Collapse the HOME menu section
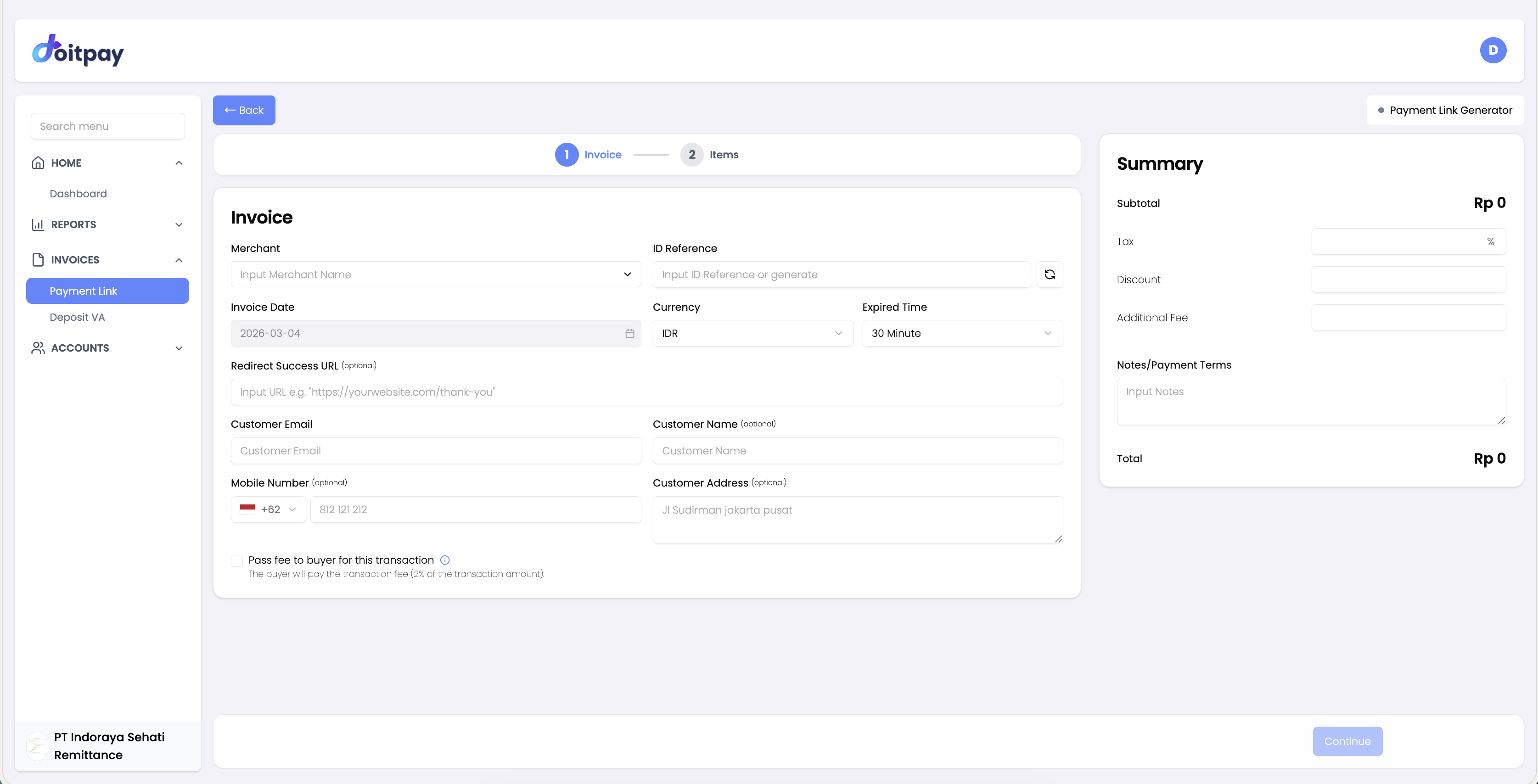 179,163
